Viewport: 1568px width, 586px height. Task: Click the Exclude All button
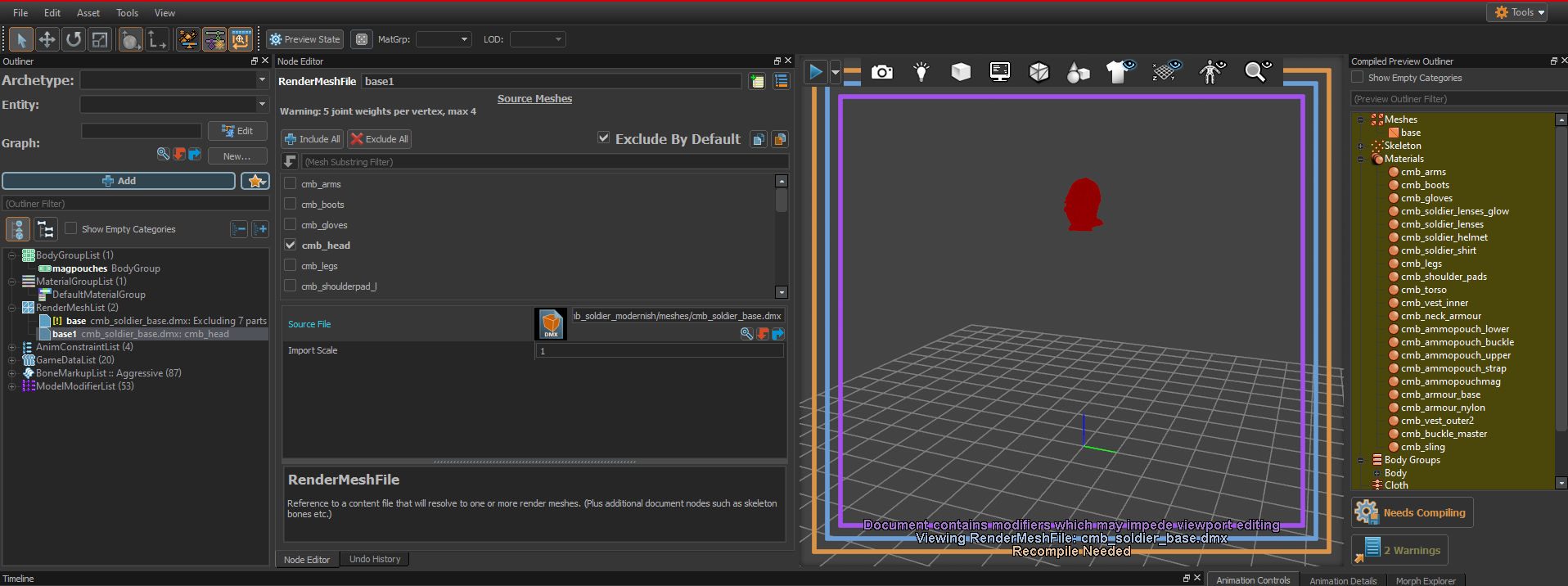(x=379, y=139)
